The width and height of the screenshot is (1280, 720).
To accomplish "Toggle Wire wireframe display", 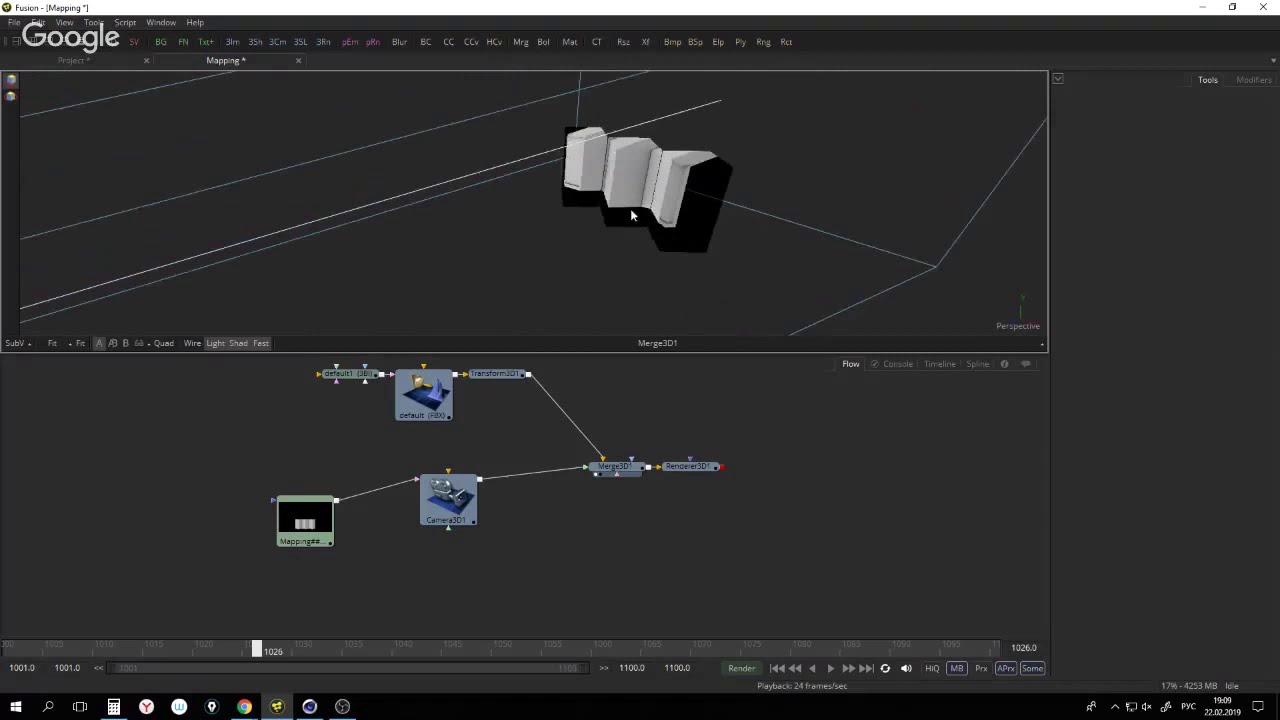I will pos(192,343).
